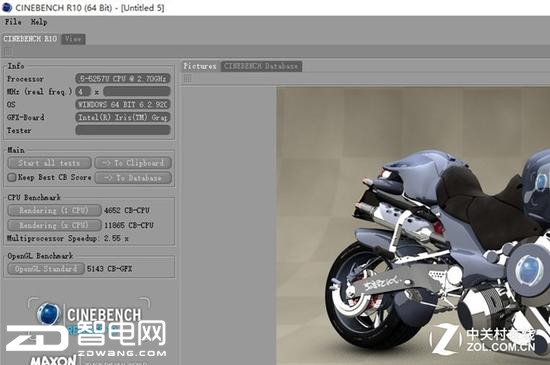Enable Keep Best CB Score checkbox

coord(12,177)
